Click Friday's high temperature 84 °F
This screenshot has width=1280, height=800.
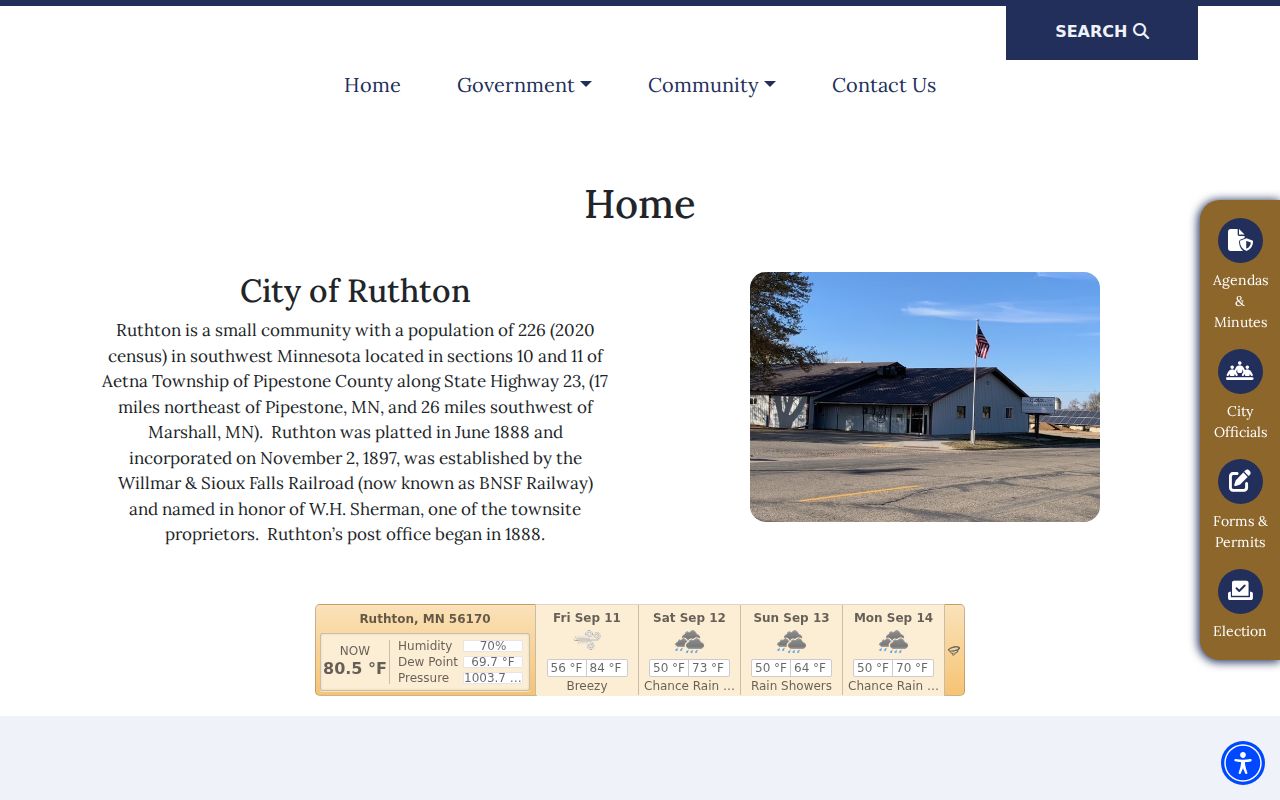coord(607,668)
